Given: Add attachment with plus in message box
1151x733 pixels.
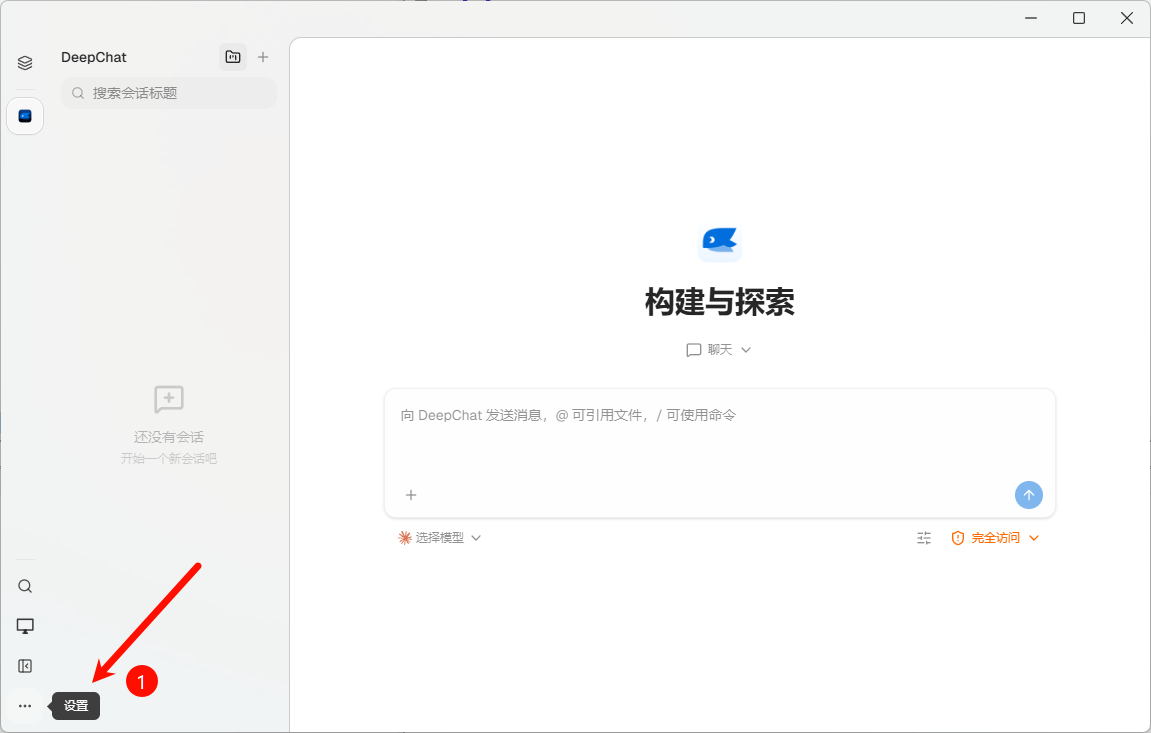Looking at the screenshot, I should [x=411, y=495].
